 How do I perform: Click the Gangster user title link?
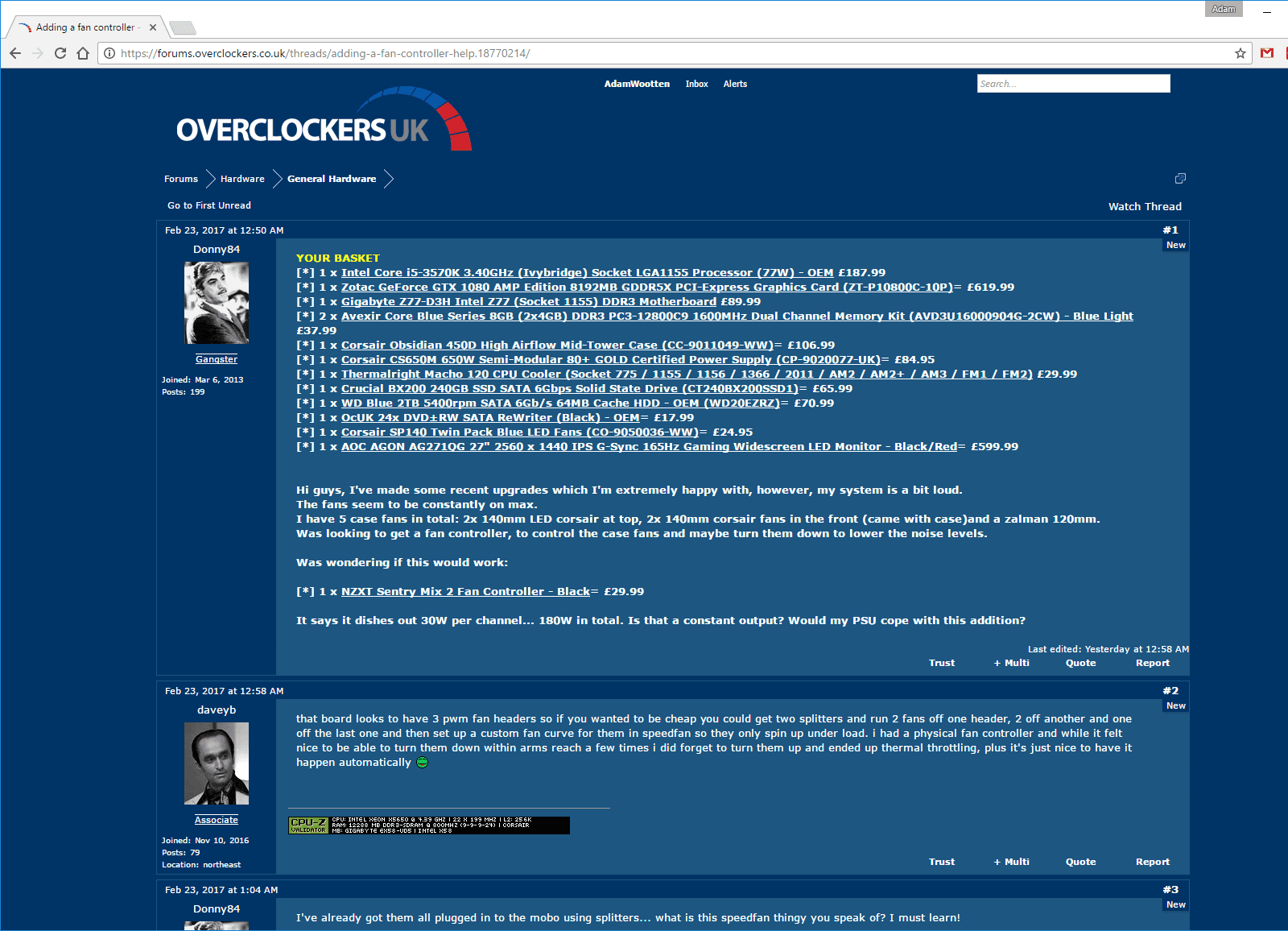[x=217, y=359]
